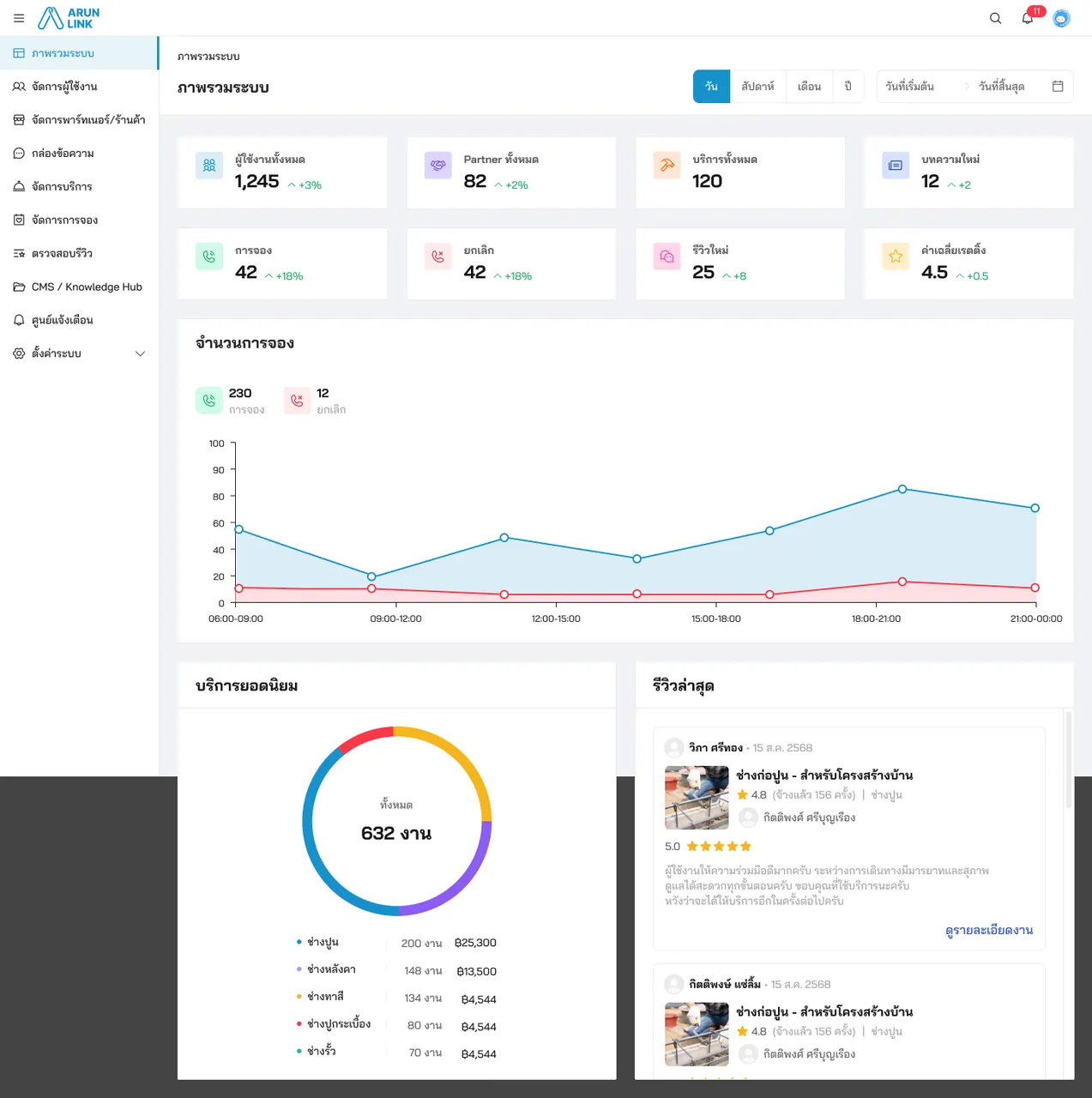Switch period to สัปดาห์
The height and width of the screenshot is (1098, 1092).
(x=757, y=87)
